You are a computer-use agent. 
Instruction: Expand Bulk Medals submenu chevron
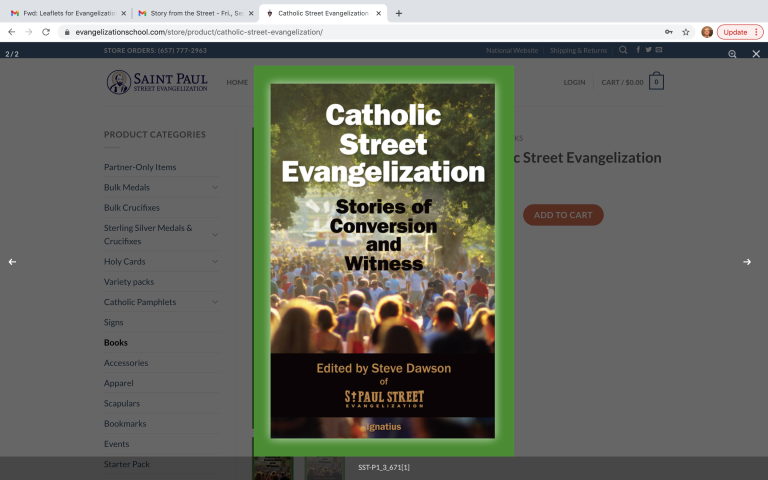pyautogui.click(x=215, y=187)
